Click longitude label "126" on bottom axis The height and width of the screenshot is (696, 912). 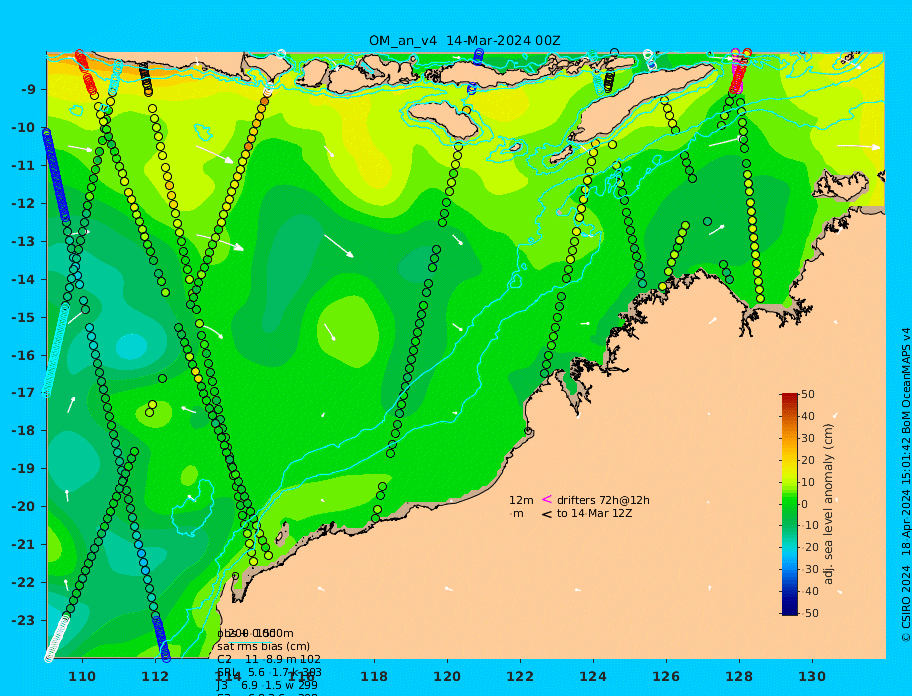point(666,677)
